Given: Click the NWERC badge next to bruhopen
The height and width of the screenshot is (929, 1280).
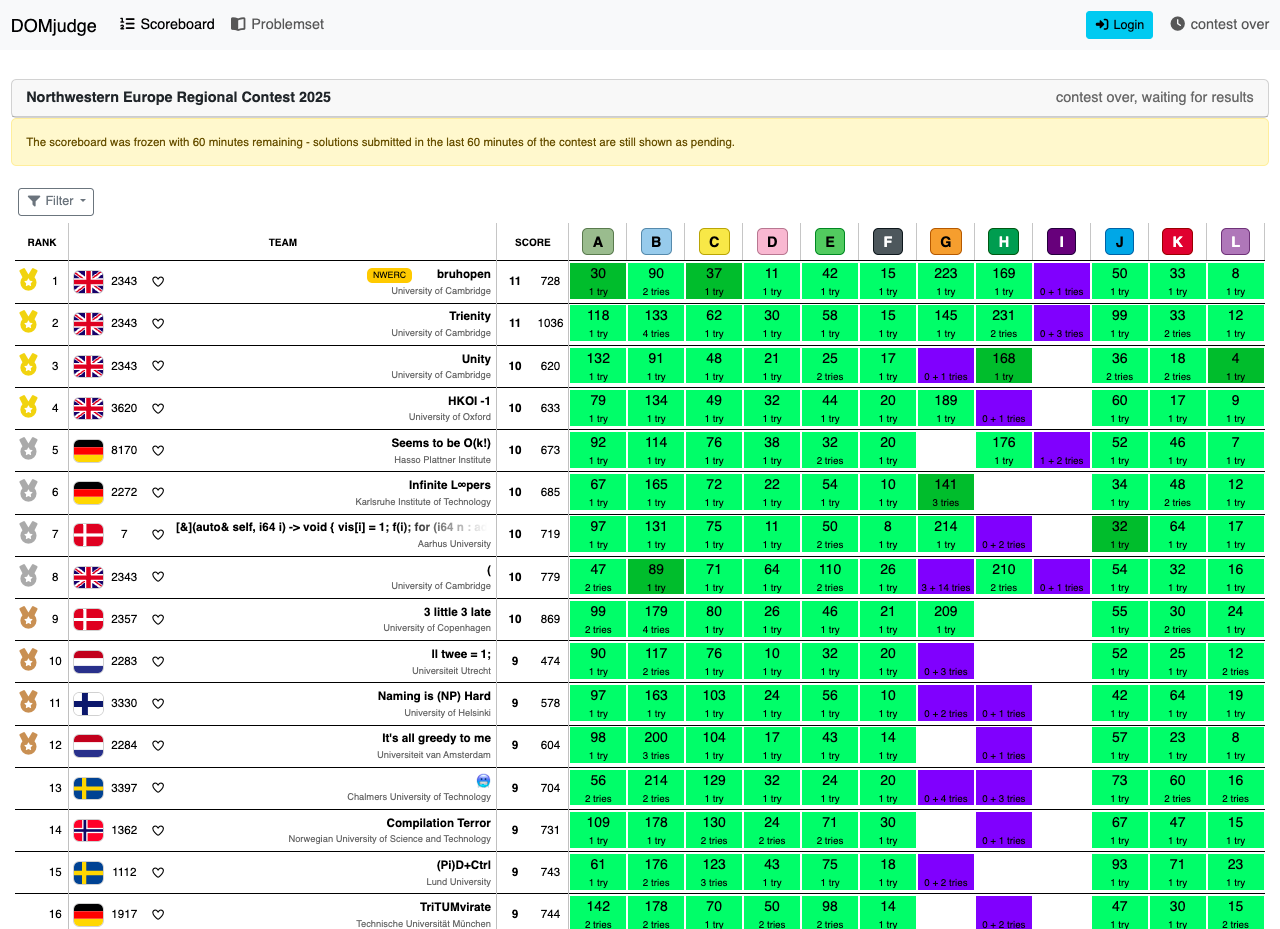Looking at the screenshot, I should click(390, 275).
